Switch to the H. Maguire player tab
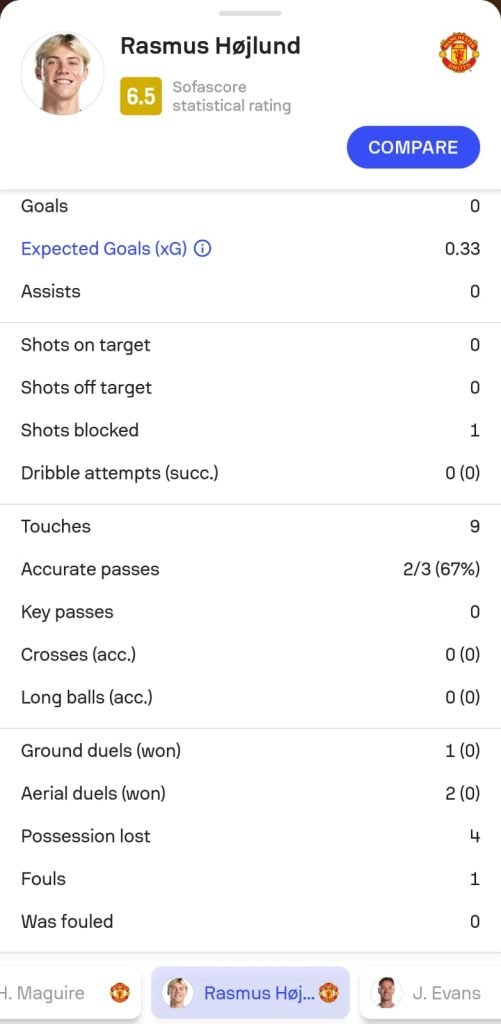The width and height of the screenshot is (501, 1024). click(x=71, y=993)
